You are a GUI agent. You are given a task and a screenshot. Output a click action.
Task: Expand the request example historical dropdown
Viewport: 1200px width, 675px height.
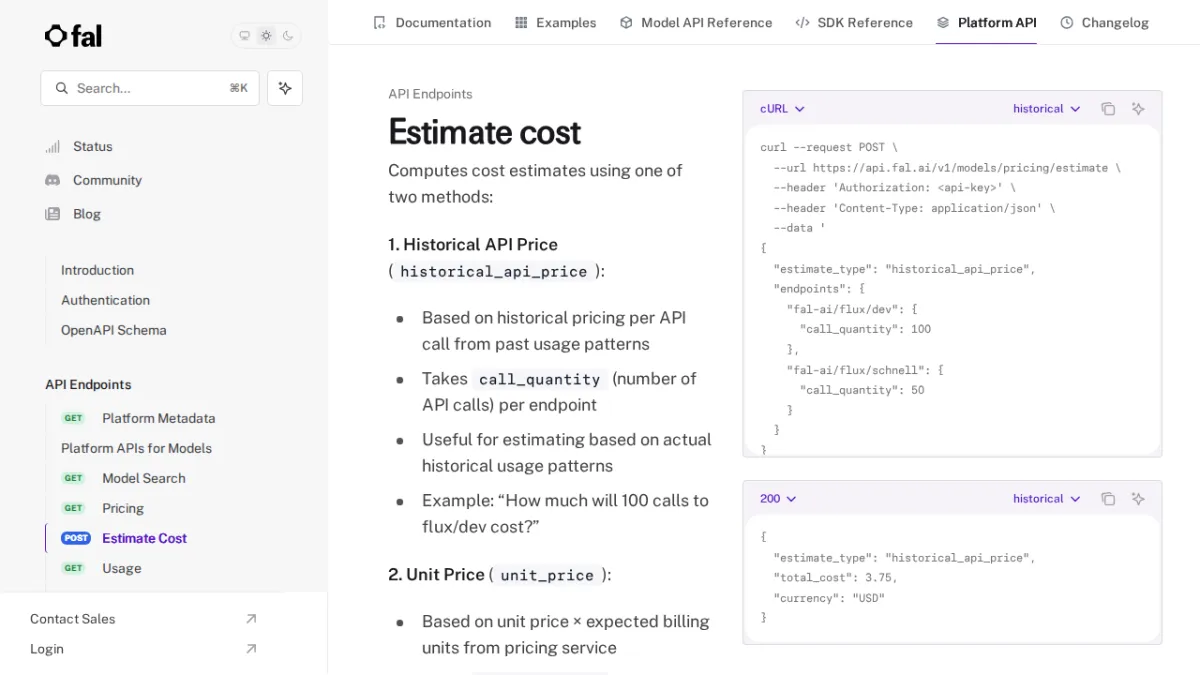(1047, 109)
